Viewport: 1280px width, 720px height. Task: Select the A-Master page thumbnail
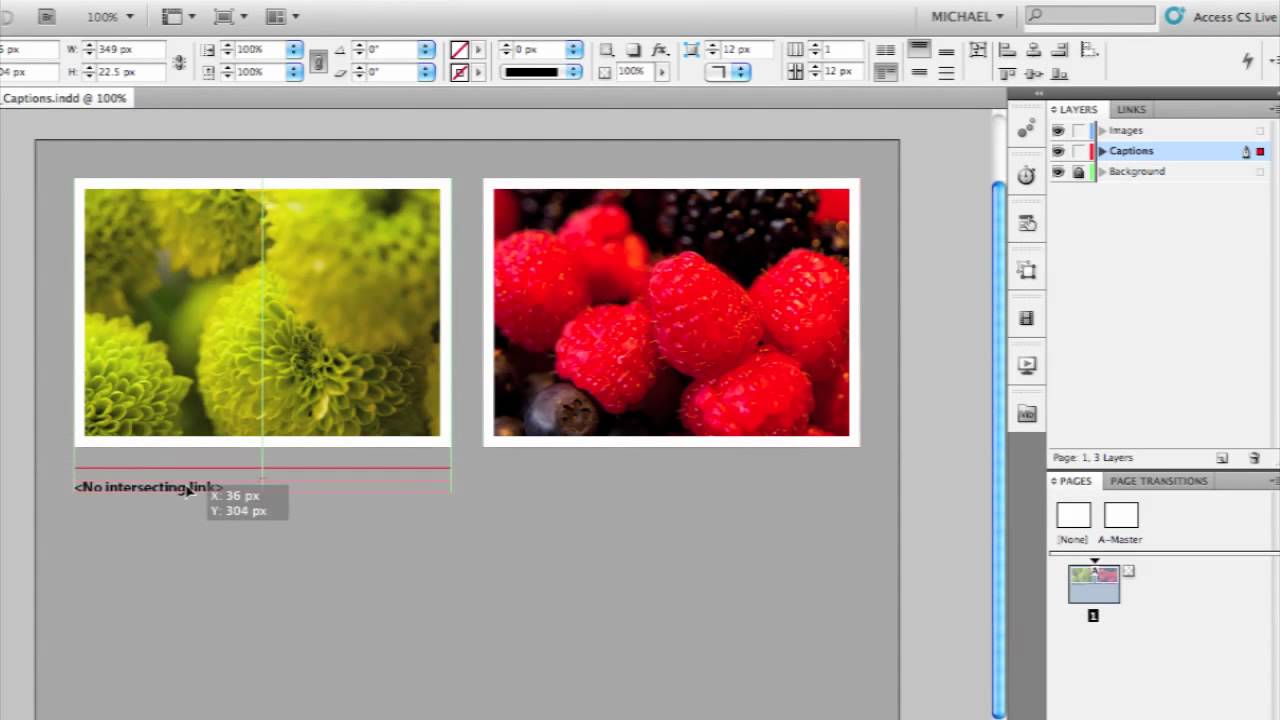1121,516
